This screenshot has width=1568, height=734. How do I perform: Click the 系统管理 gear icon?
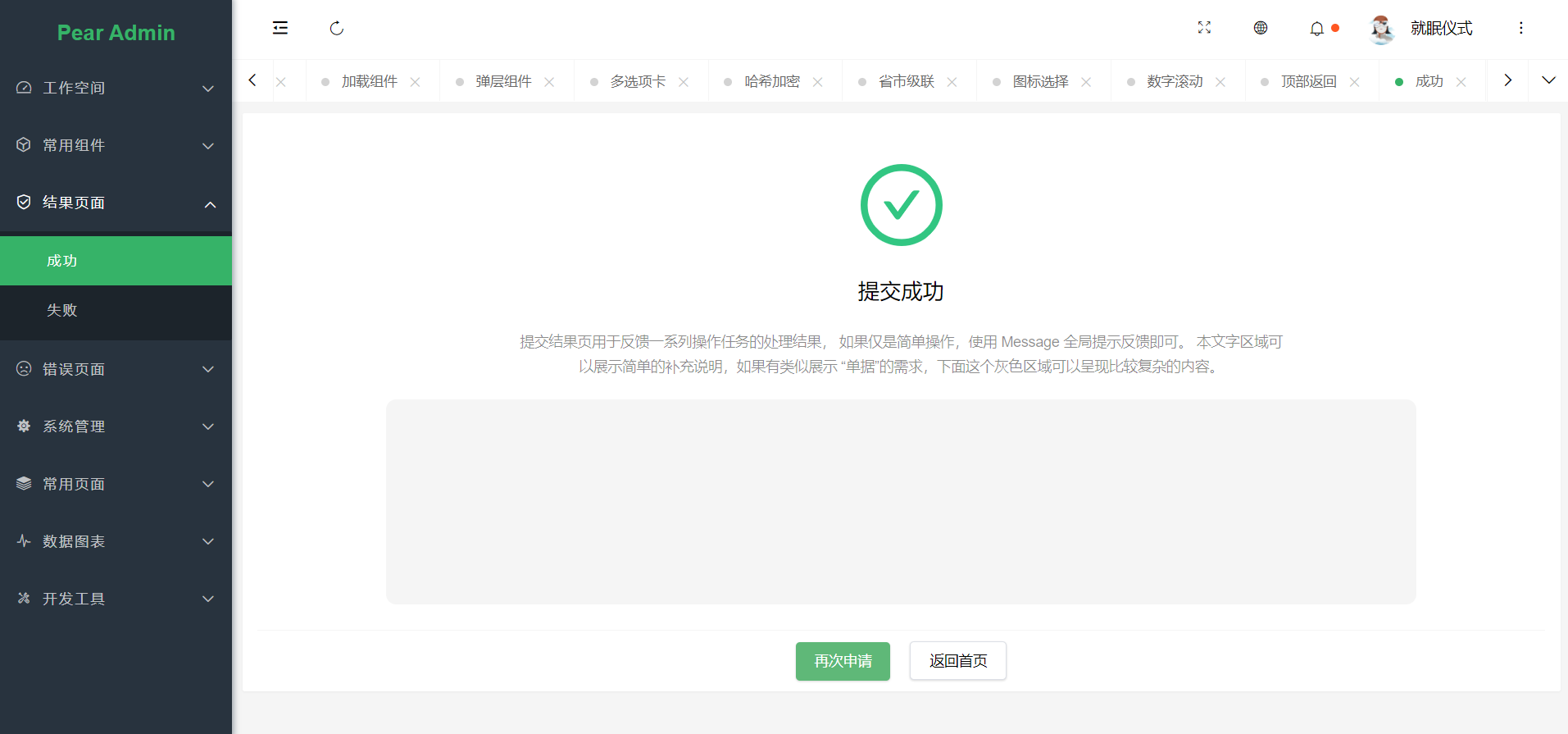point(24,426)
